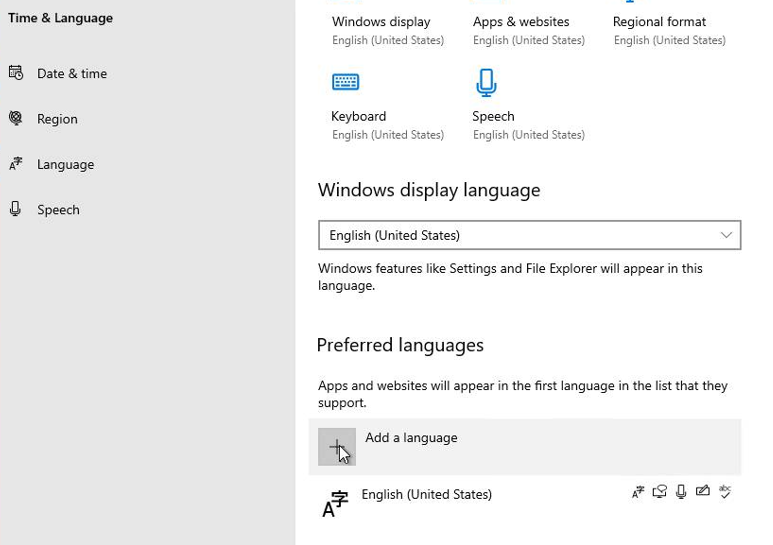Click the Date & time calendar icon

16,73
